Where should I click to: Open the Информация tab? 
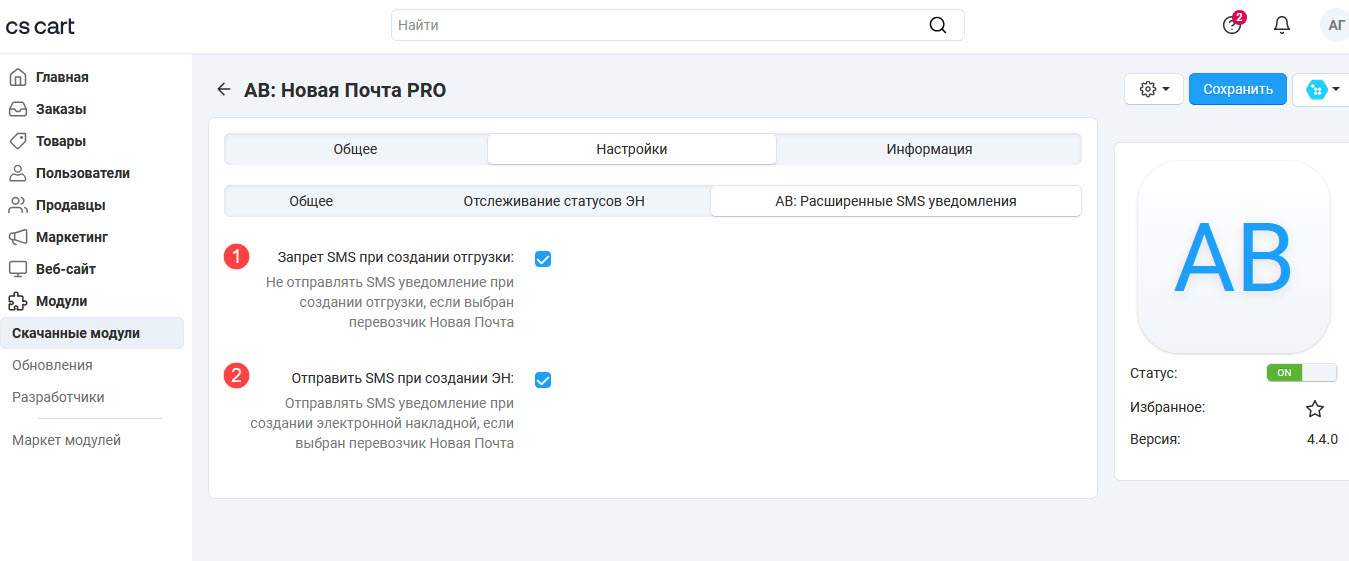[929, 149]
